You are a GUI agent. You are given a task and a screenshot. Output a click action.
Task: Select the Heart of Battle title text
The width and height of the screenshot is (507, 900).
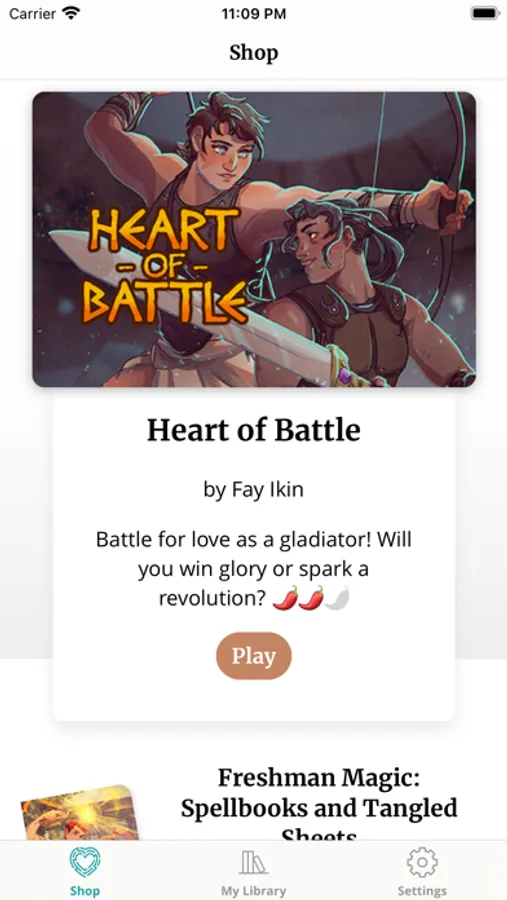[254, 430]
